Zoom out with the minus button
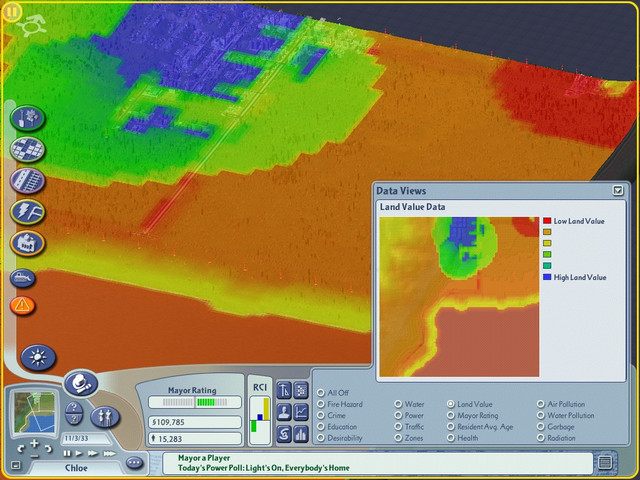Image resolution: width=640 pixels, height=480 pixels. coord(34,455)
